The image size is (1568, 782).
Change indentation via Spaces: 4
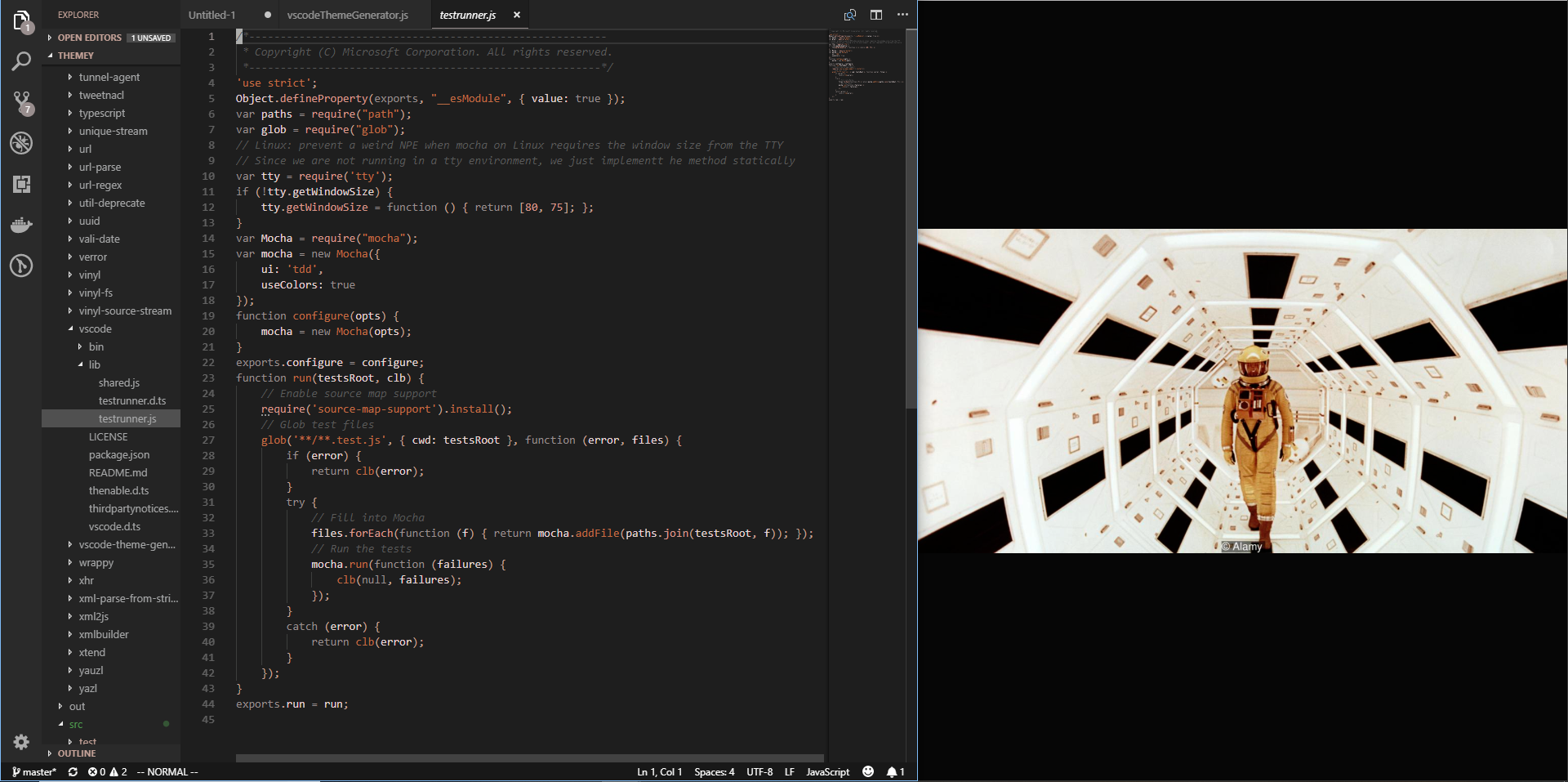715,772
